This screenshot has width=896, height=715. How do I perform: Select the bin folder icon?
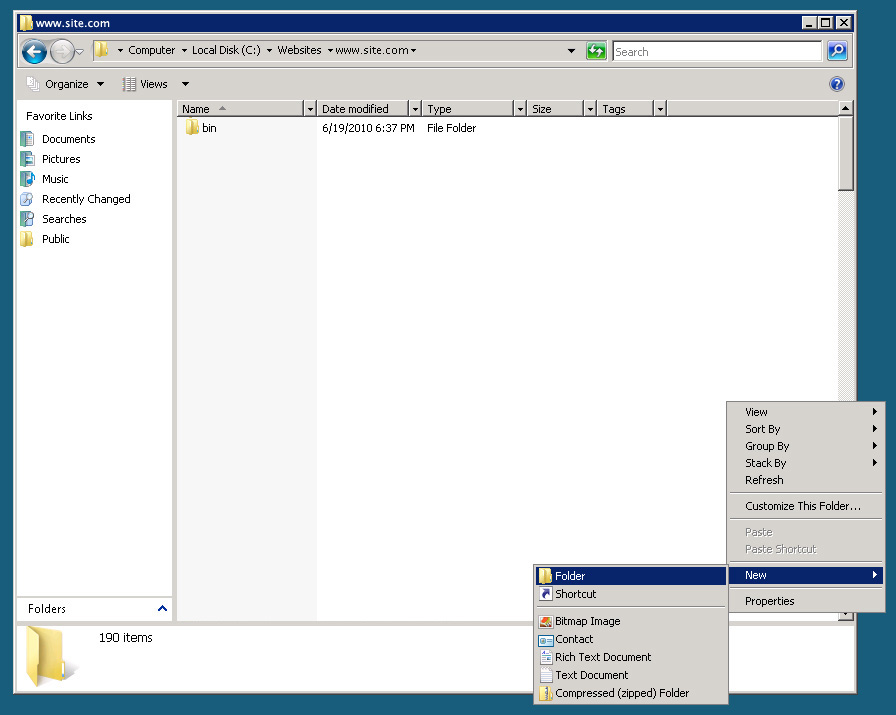[x=192, y=127]
